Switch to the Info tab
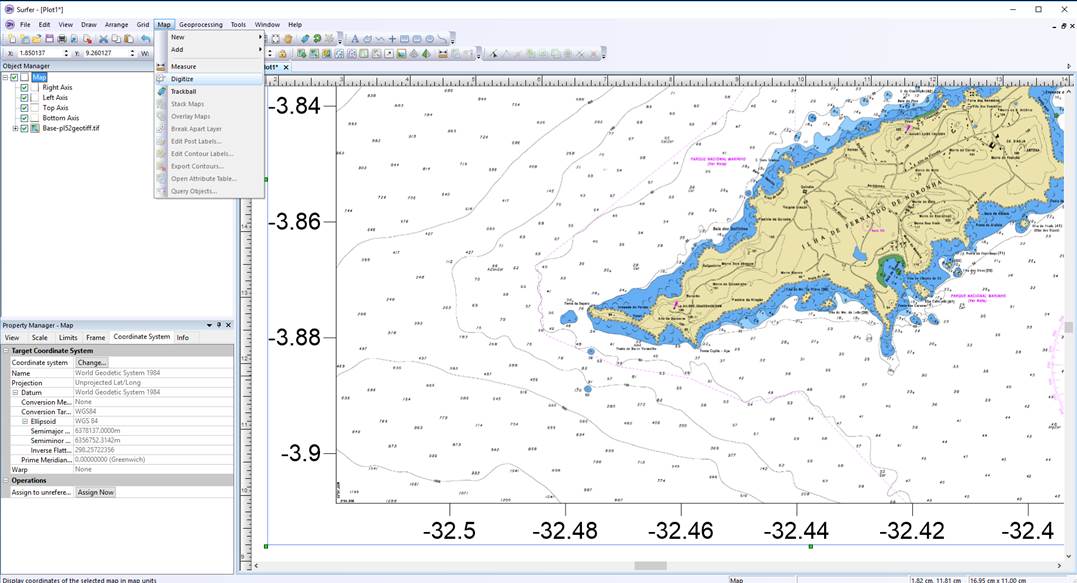 (x=182, y=338)
